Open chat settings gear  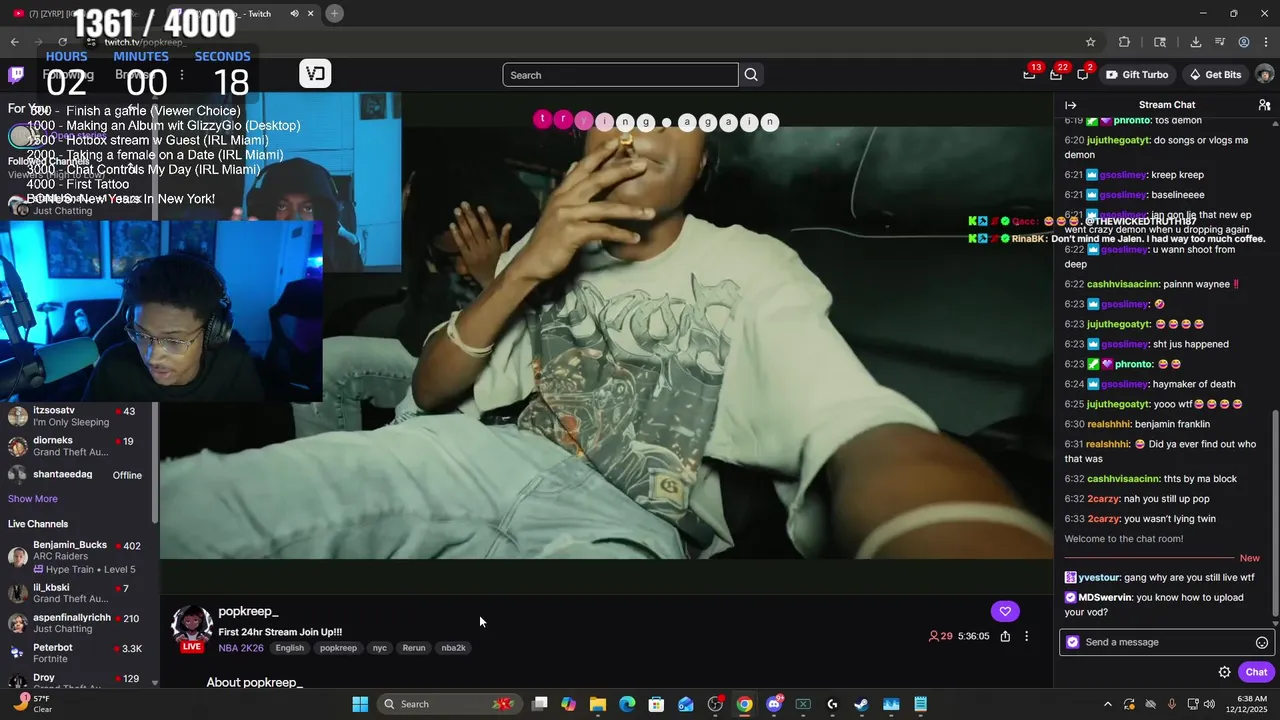(1224, 672)
